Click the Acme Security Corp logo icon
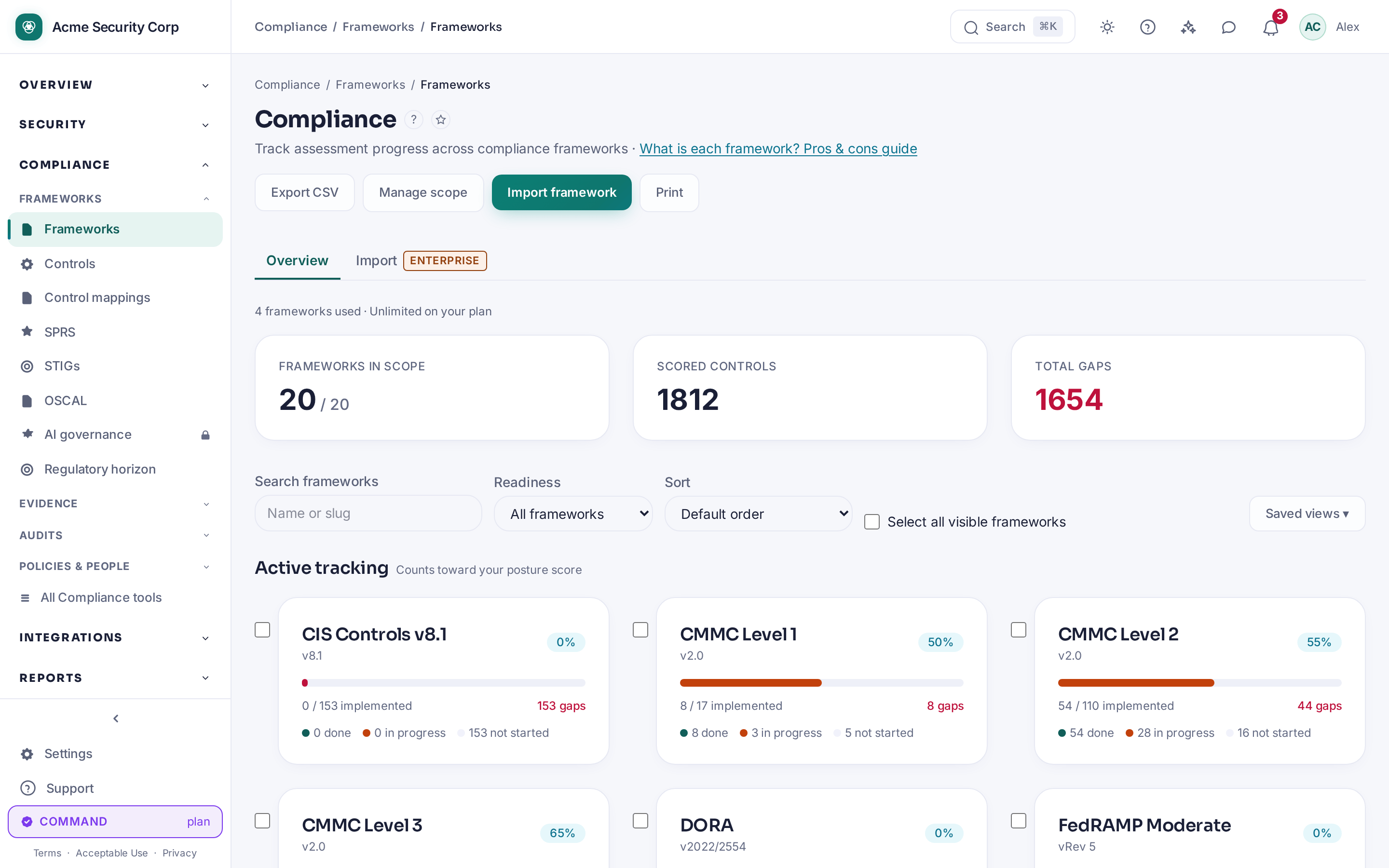The height and width of the screenshot is (868, 1389). click(29, 27)
